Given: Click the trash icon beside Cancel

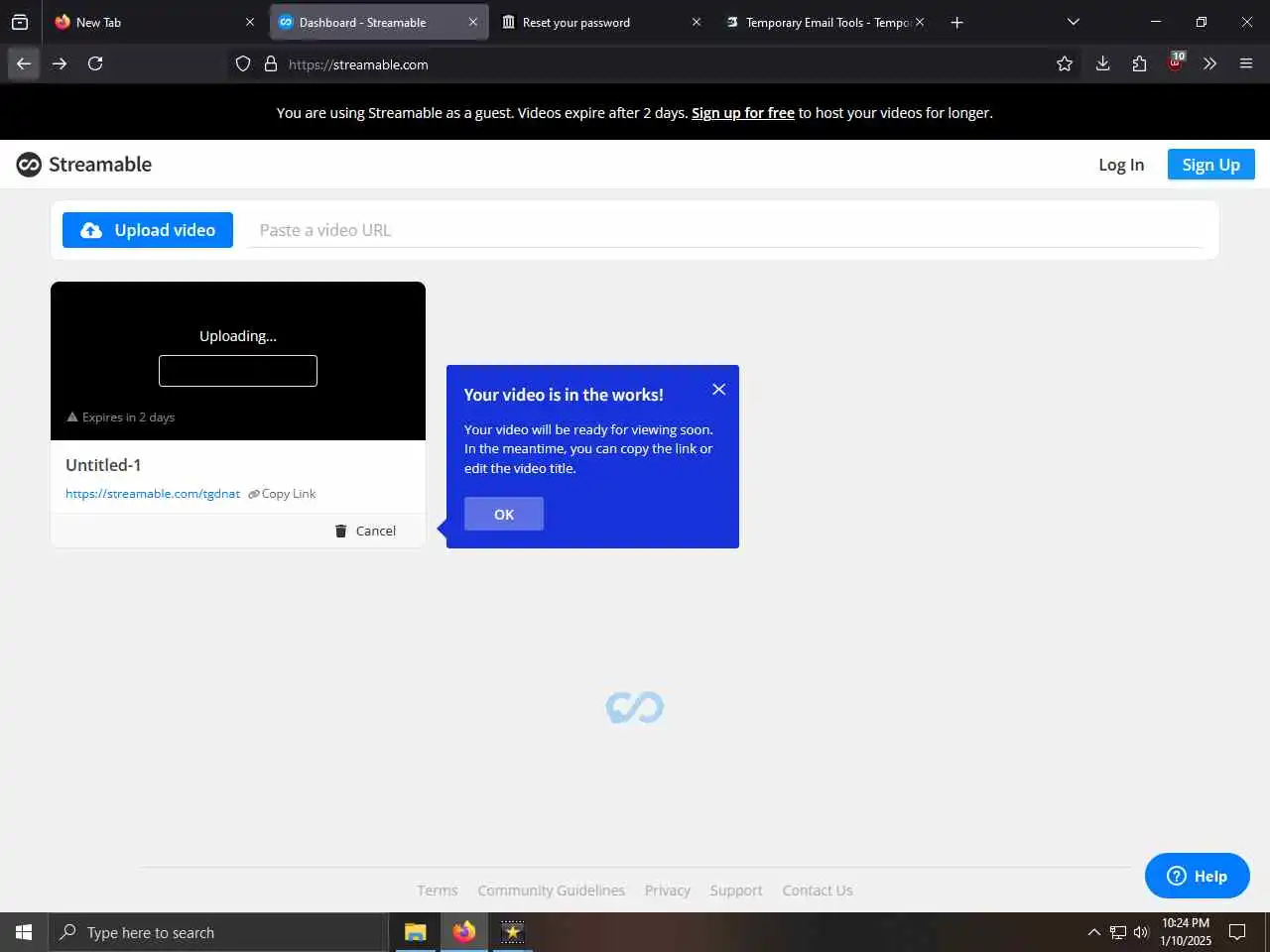Looking at the screenshot, I should (x=341, y=531).
